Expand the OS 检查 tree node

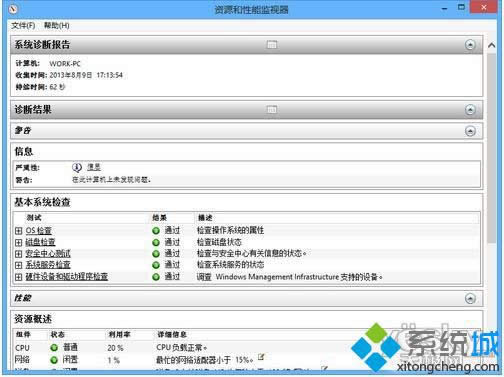pos(19,231)
